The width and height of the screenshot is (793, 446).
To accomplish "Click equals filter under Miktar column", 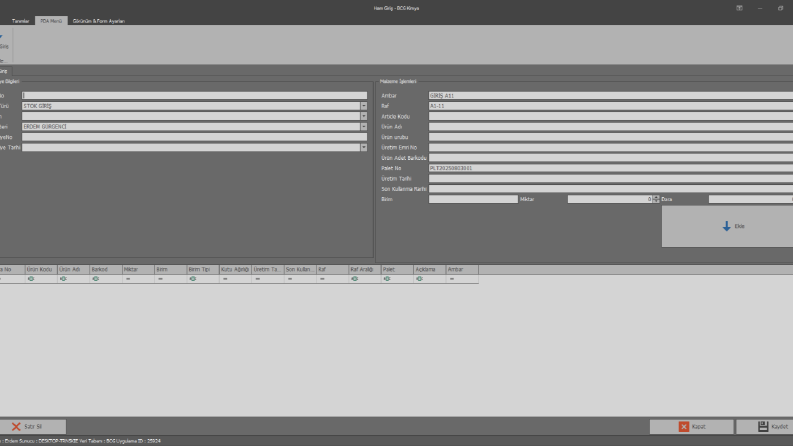I will [128, 279].
